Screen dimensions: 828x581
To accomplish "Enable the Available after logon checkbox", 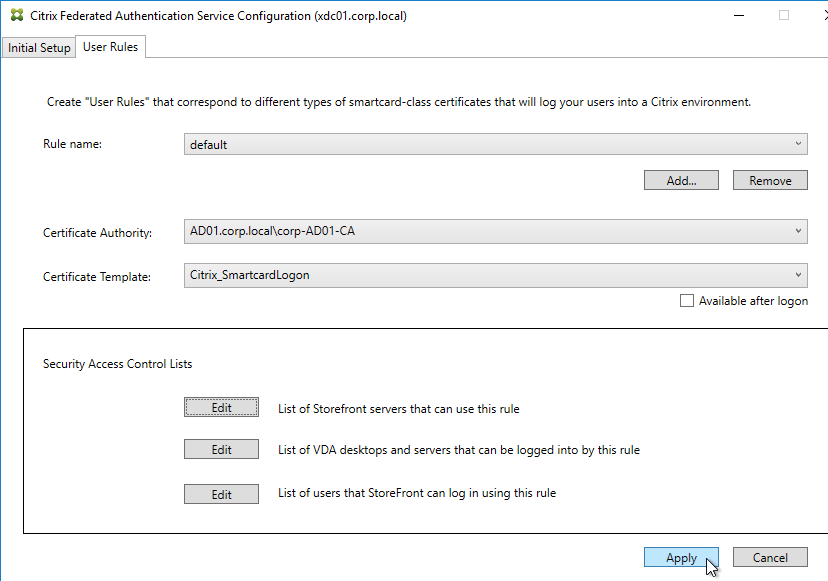I will pyautogui.click(x=686, y=301).
